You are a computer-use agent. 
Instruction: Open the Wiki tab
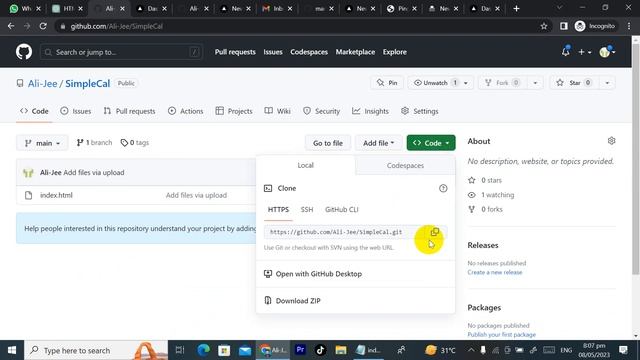click(x=277, y=111)
